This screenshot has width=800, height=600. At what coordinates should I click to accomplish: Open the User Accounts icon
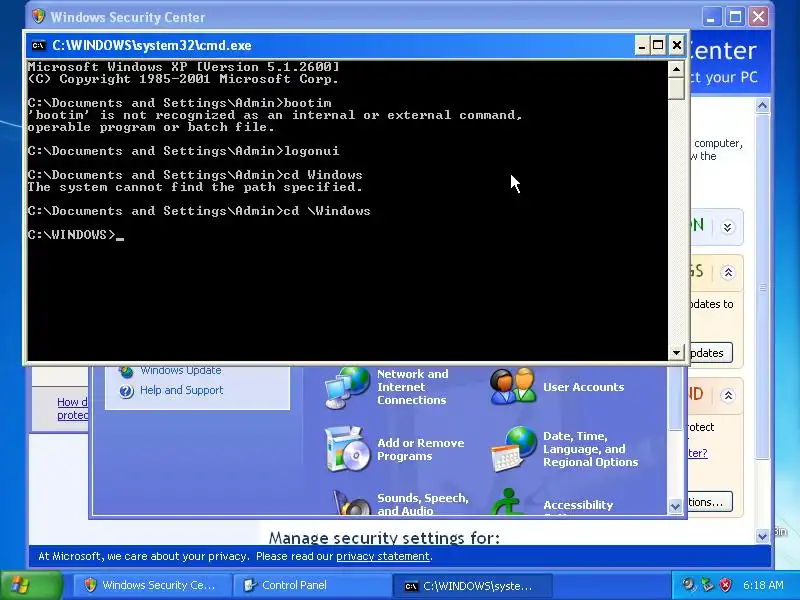click(x=513, y=386)
